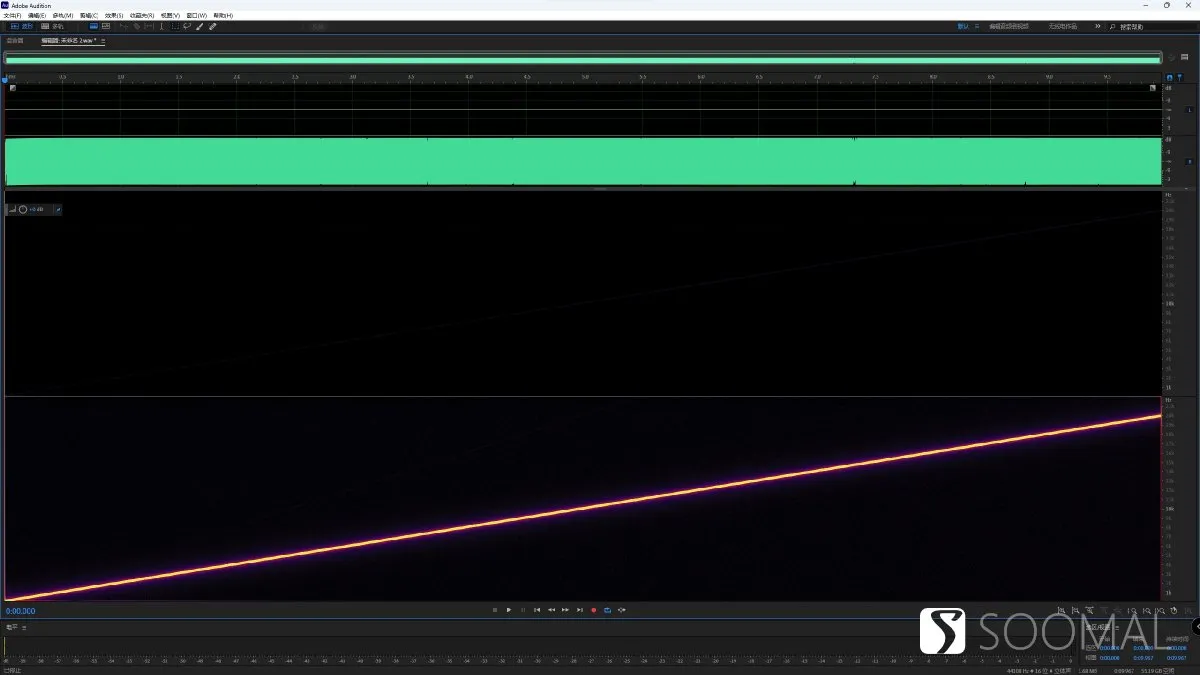Start recording
The height and width of the screenshot is (675, 1200).
pos(594,610)
